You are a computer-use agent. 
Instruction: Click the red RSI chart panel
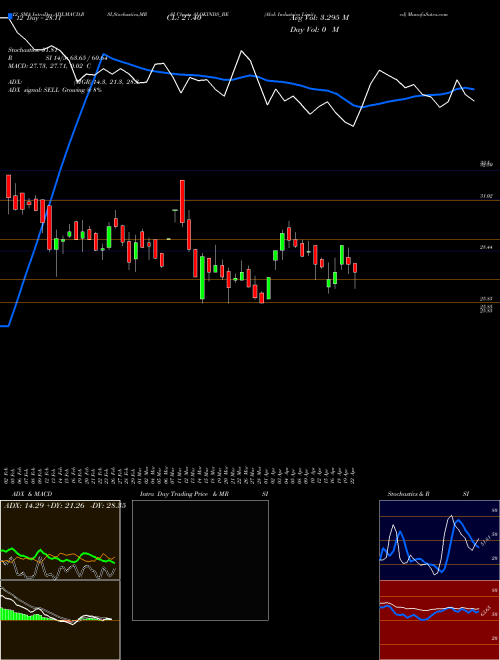click(439, 620)
